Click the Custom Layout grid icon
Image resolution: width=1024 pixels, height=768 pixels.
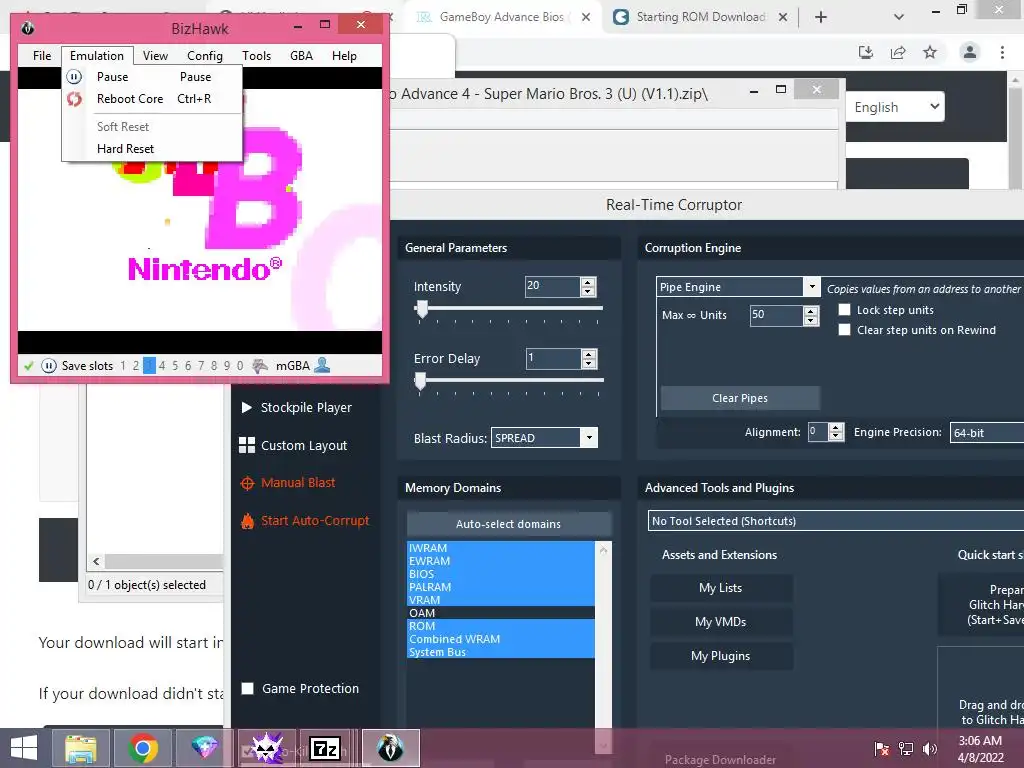[247, 445]
